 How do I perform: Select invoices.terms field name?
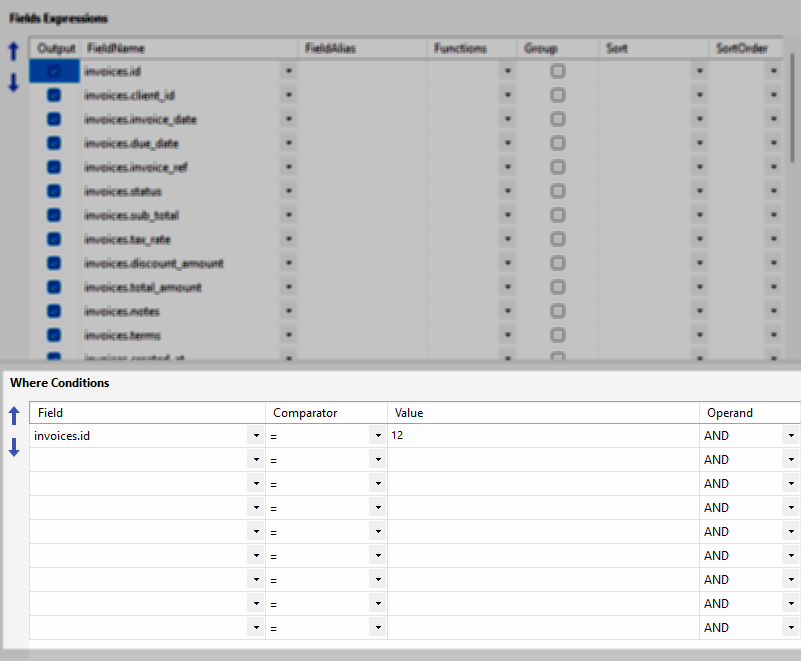point(122,335)
